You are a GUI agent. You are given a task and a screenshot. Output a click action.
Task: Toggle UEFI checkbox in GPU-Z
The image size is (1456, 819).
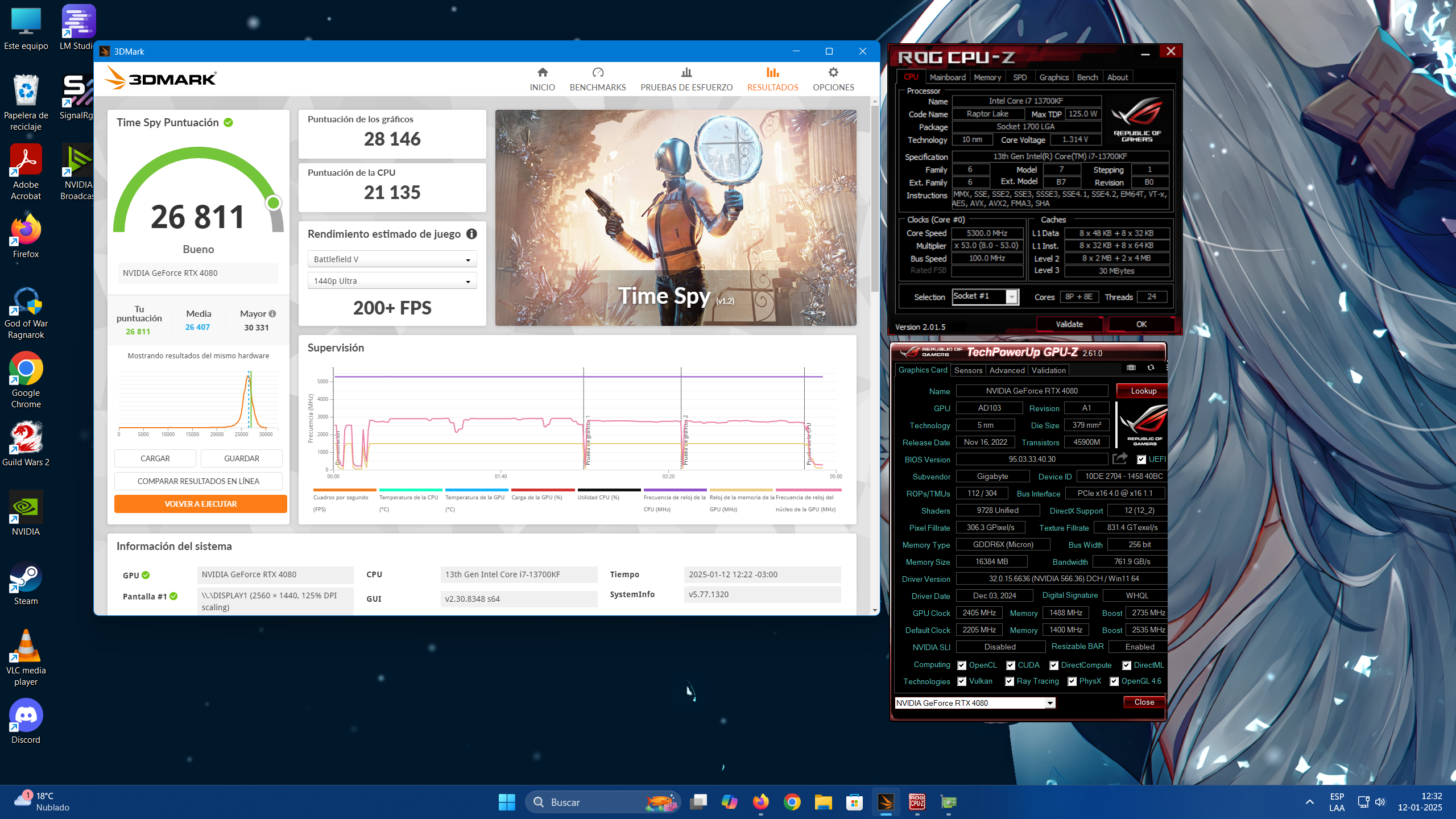pos(1141,460)
